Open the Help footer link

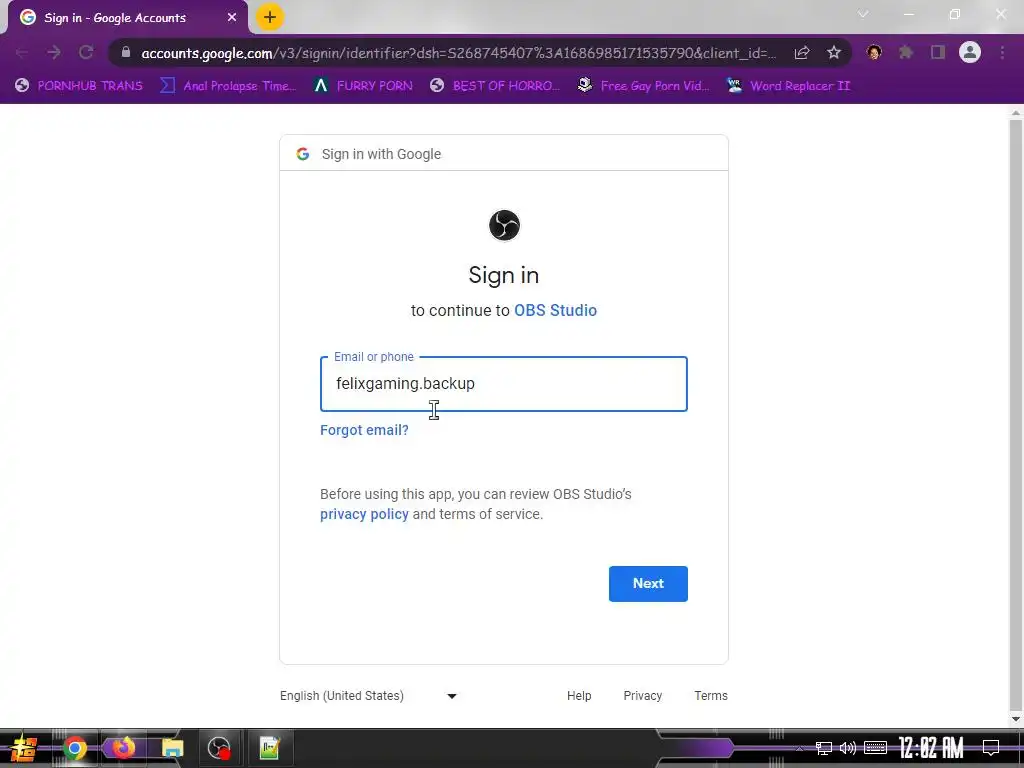(x=579, y=696)
